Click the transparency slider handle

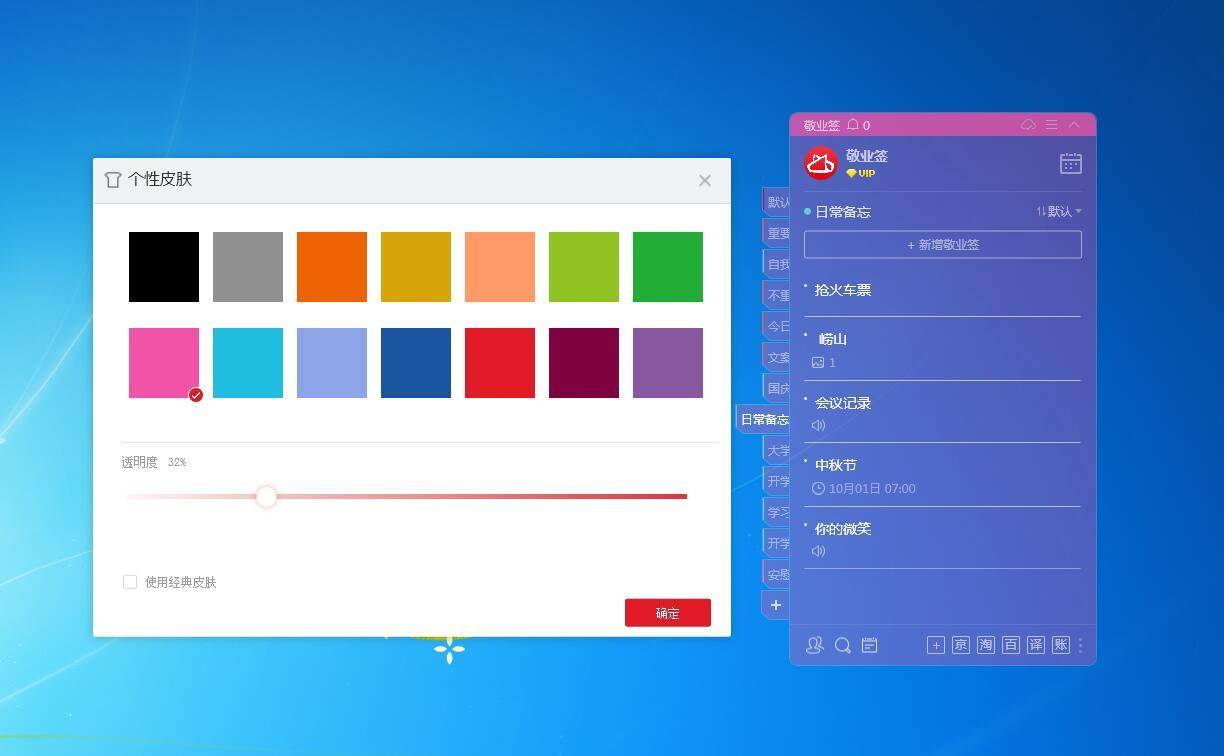pyautogui.click(x=266, y=497)
